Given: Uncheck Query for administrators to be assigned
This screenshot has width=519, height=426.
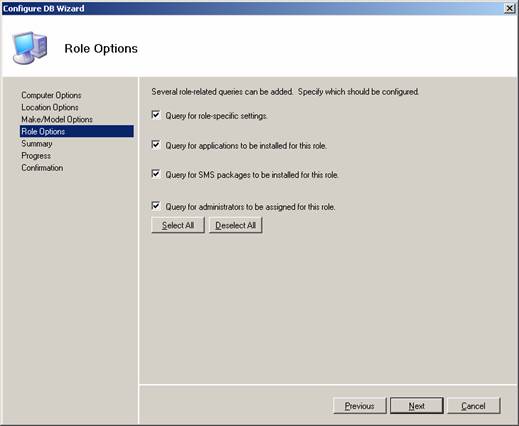Looking at the screenshot, I should [156, 206].
